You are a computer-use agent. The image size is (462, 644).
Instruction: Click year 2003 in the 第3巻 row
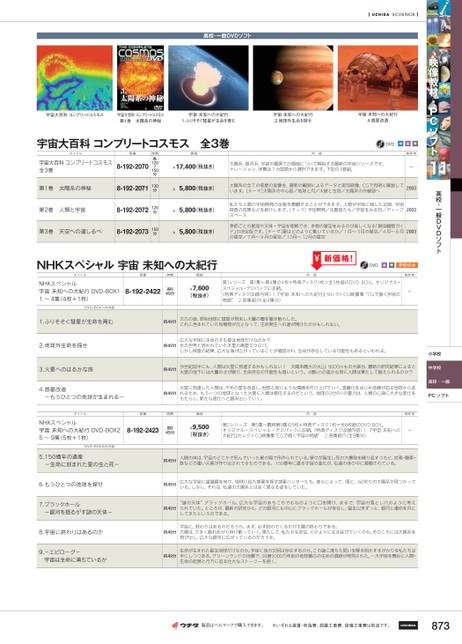tap(411, 232)
